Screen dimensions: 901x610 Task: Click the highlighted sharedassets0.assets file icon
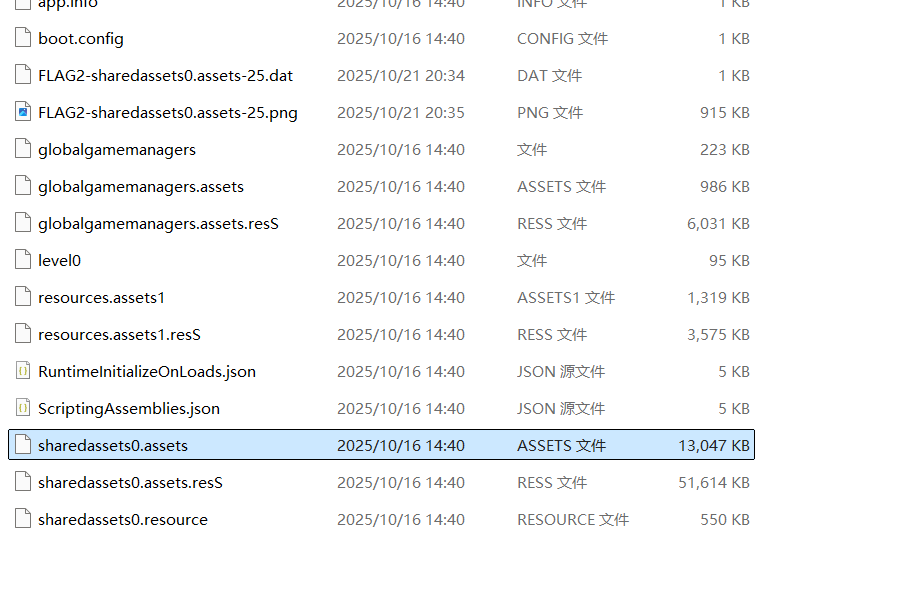point(23,445)
